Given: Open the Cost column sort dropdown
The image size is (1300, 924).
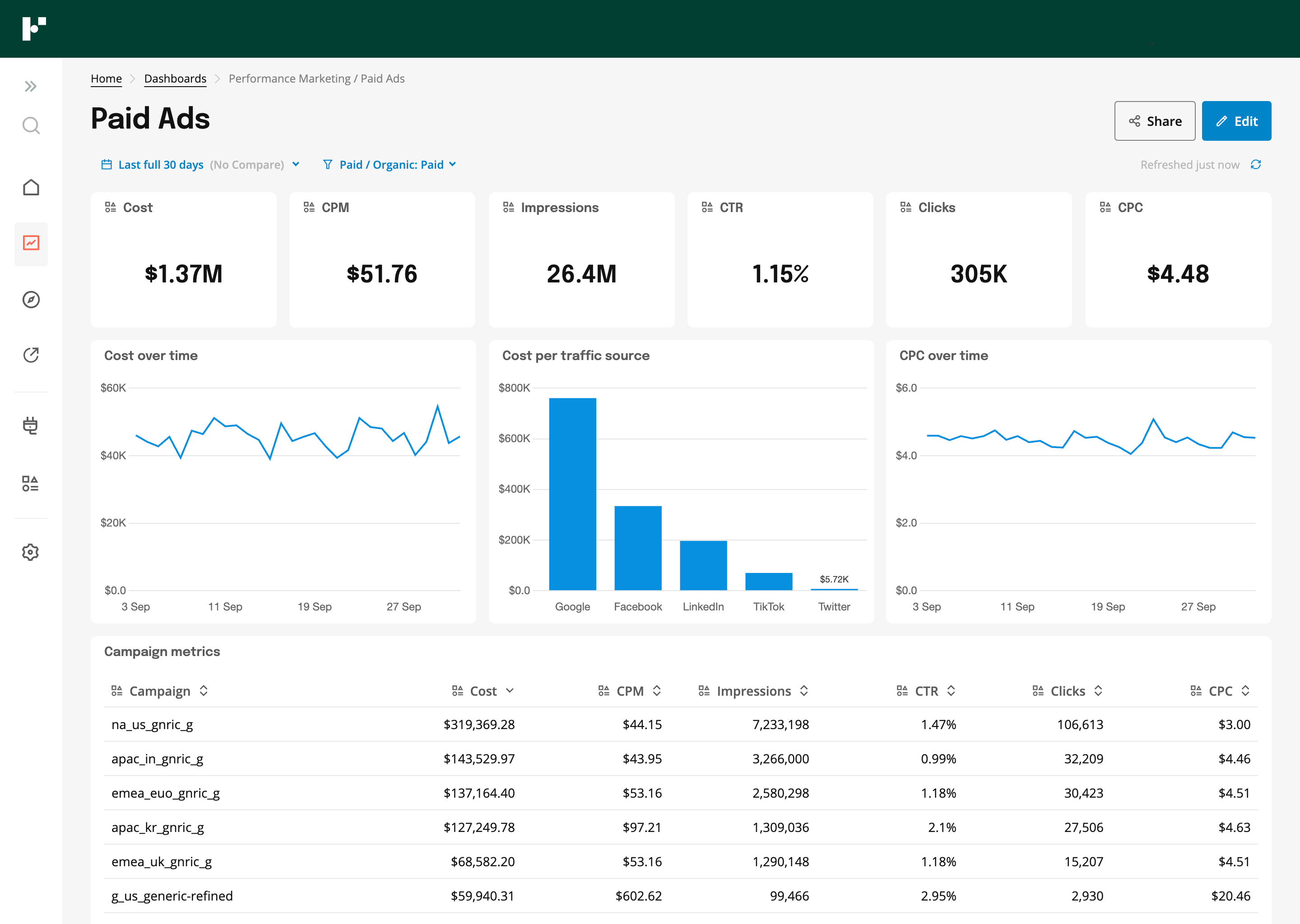Looking at the screenshot, I should click(511, 691).
